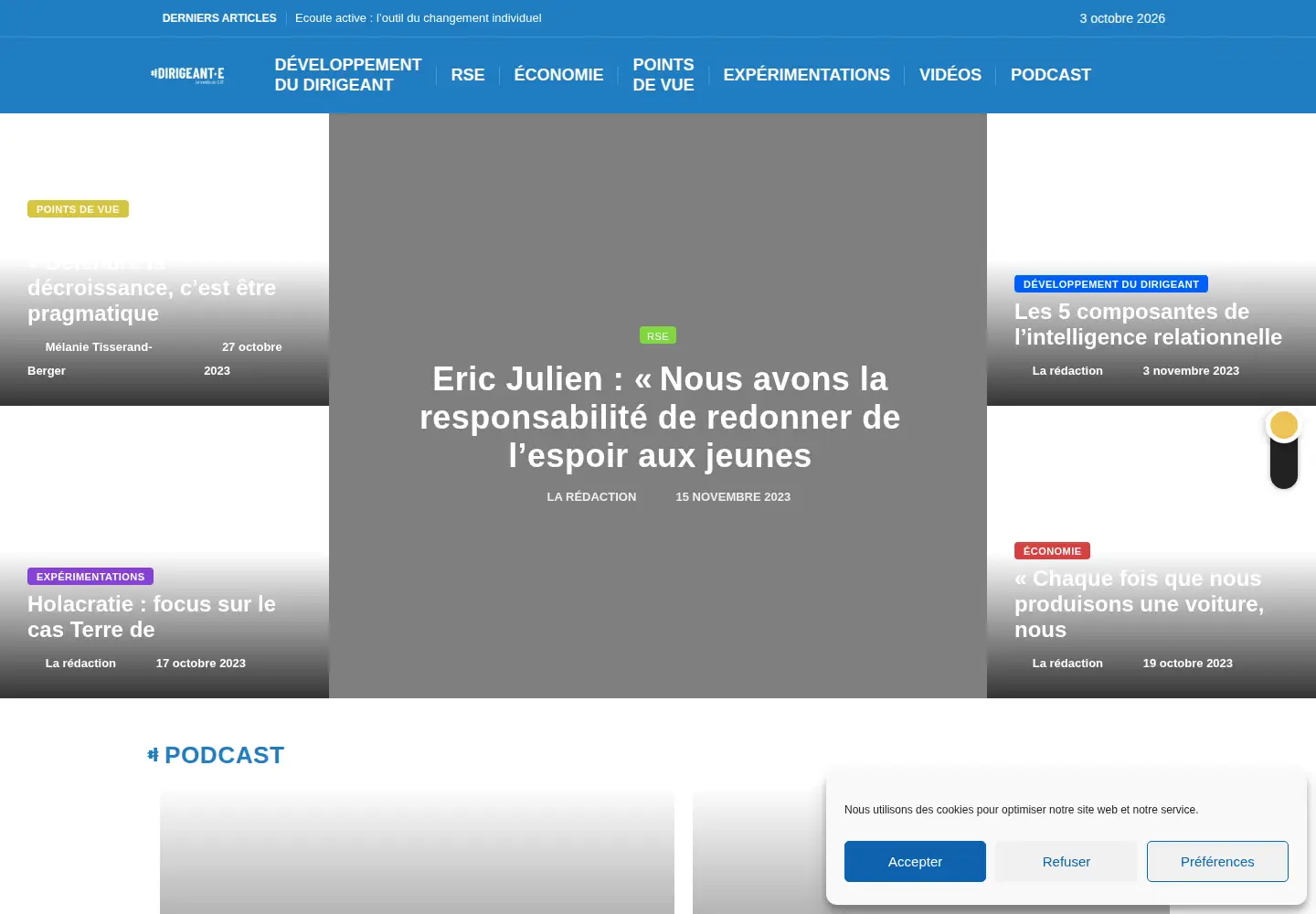Click the date 15 novembre 2023
1316x914 pixels.
733,497
